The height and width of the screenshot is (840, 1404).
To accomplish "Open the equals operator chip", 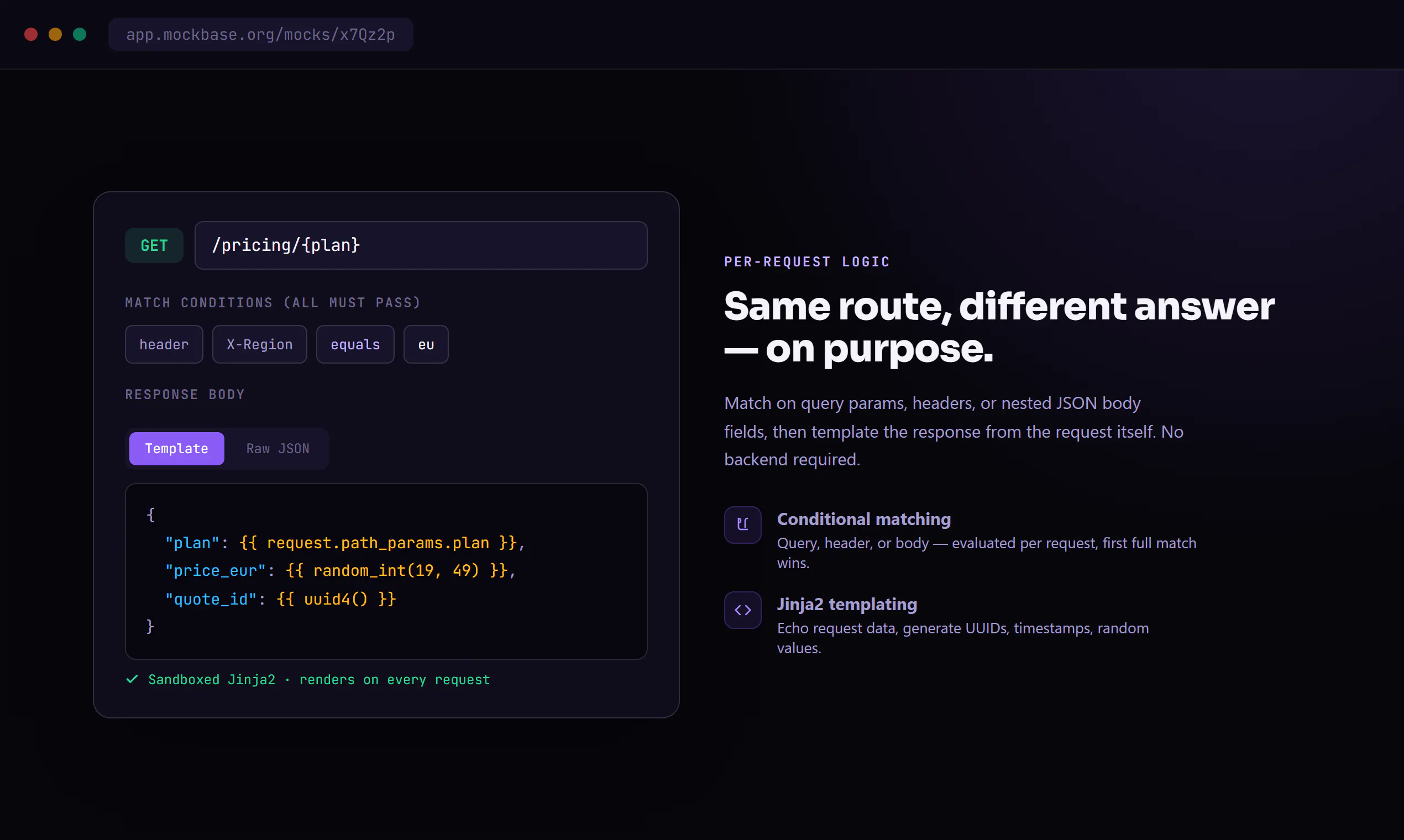I will tap(355, 344).
